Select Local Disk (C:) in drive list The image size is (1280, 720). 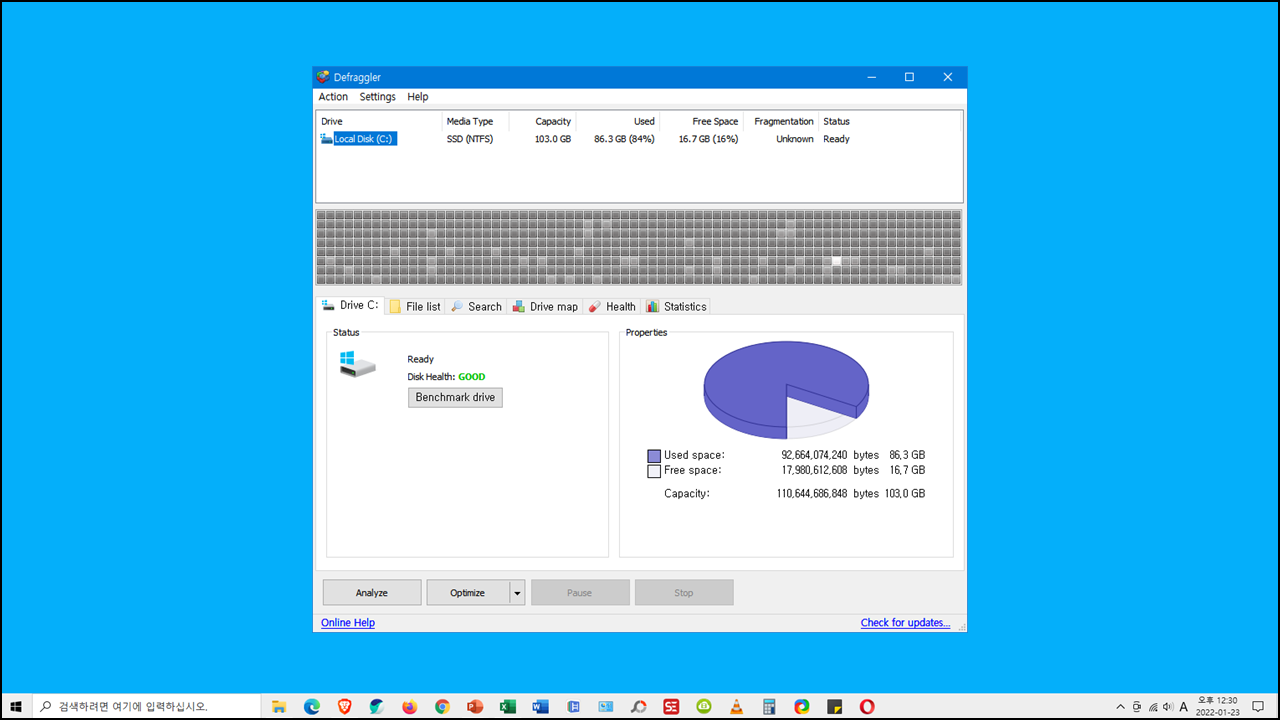point(365,139)
